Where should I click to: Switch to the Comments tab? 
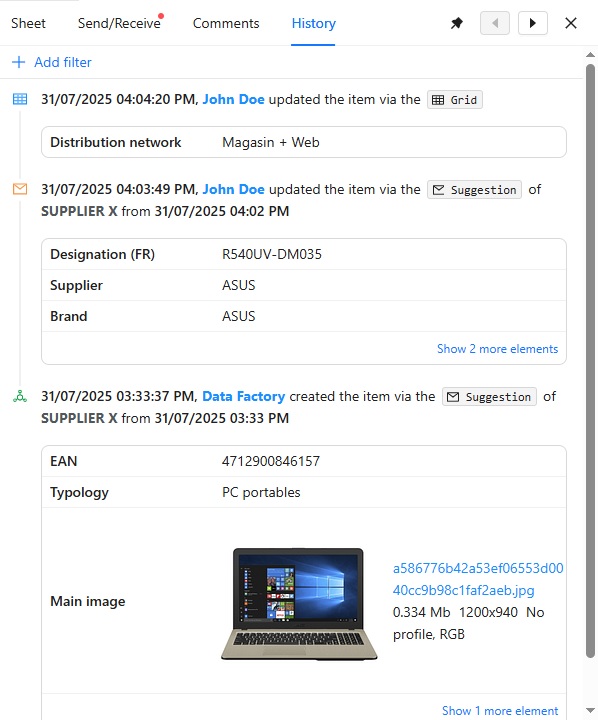point(226,23)
